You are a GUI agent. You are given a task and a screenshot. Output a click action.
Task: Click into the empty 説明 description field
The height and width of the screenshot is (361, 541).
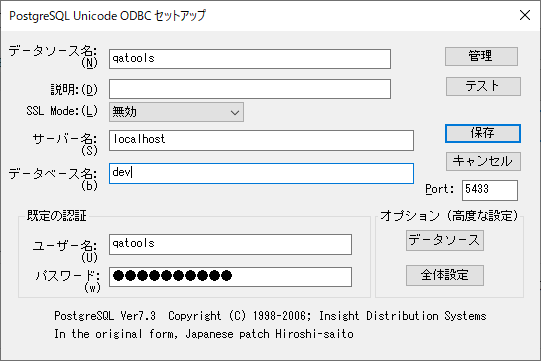click(x=250, y=89)
